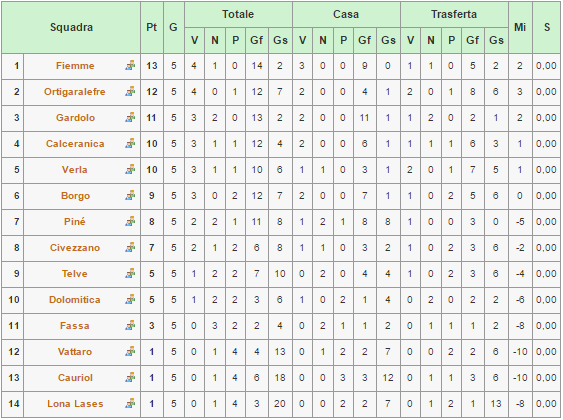Open the Fiemme team link
Screen dimensions: 563x420
[75, 66]
